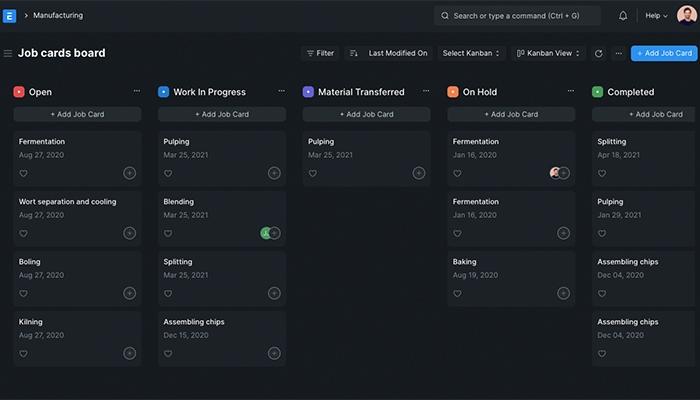Assign user on Open Fermentation card
Image resolution: width=700 pixels, height=400 pixels.
tap(129, 173)
